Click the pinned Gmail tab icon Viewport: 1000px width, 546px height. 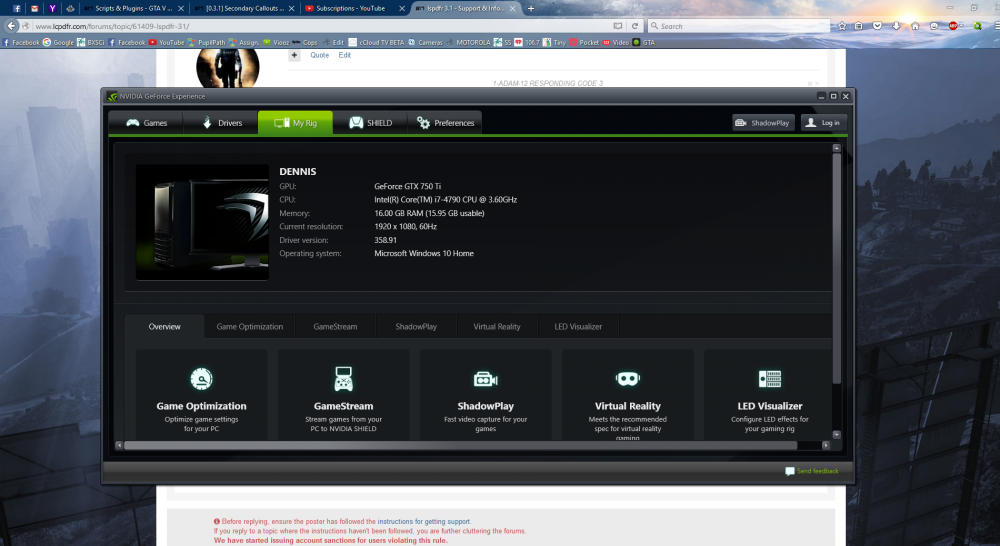tap(34, 8)
